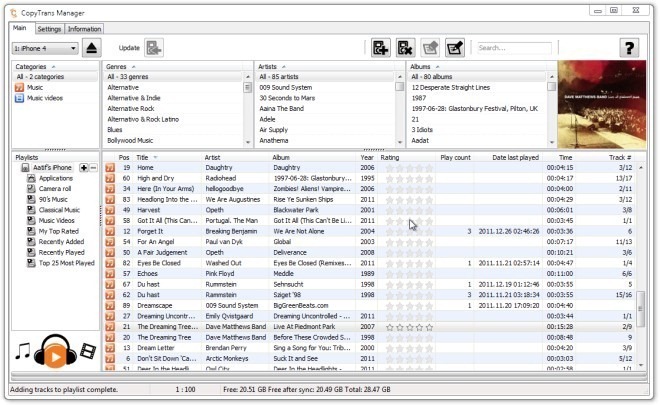Switch to the Settings tab

click(x=49, y=29)
